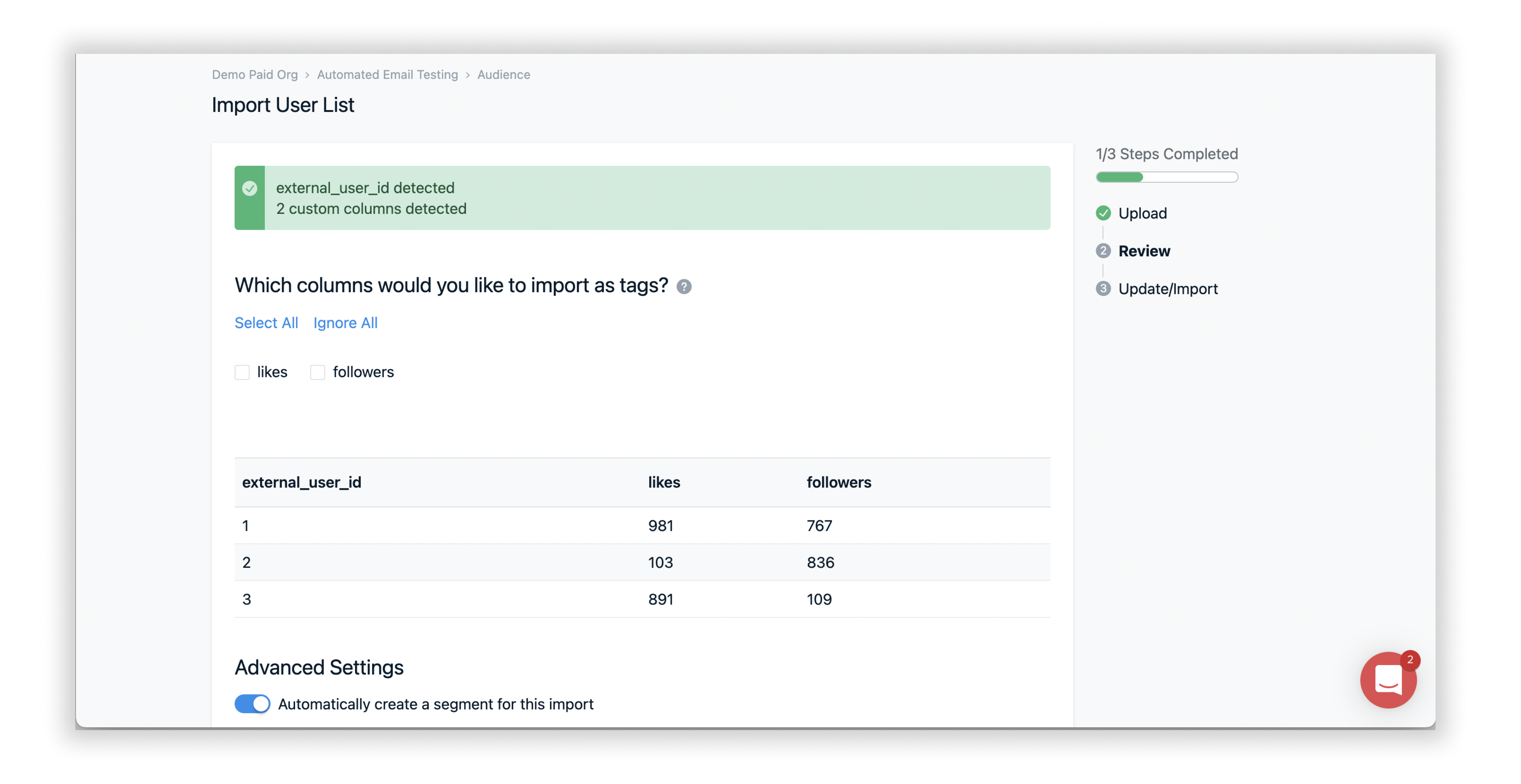Select the Update/Import step label
The width and height of the screenshot is (1521, 784).
(x=1168, y=289)
